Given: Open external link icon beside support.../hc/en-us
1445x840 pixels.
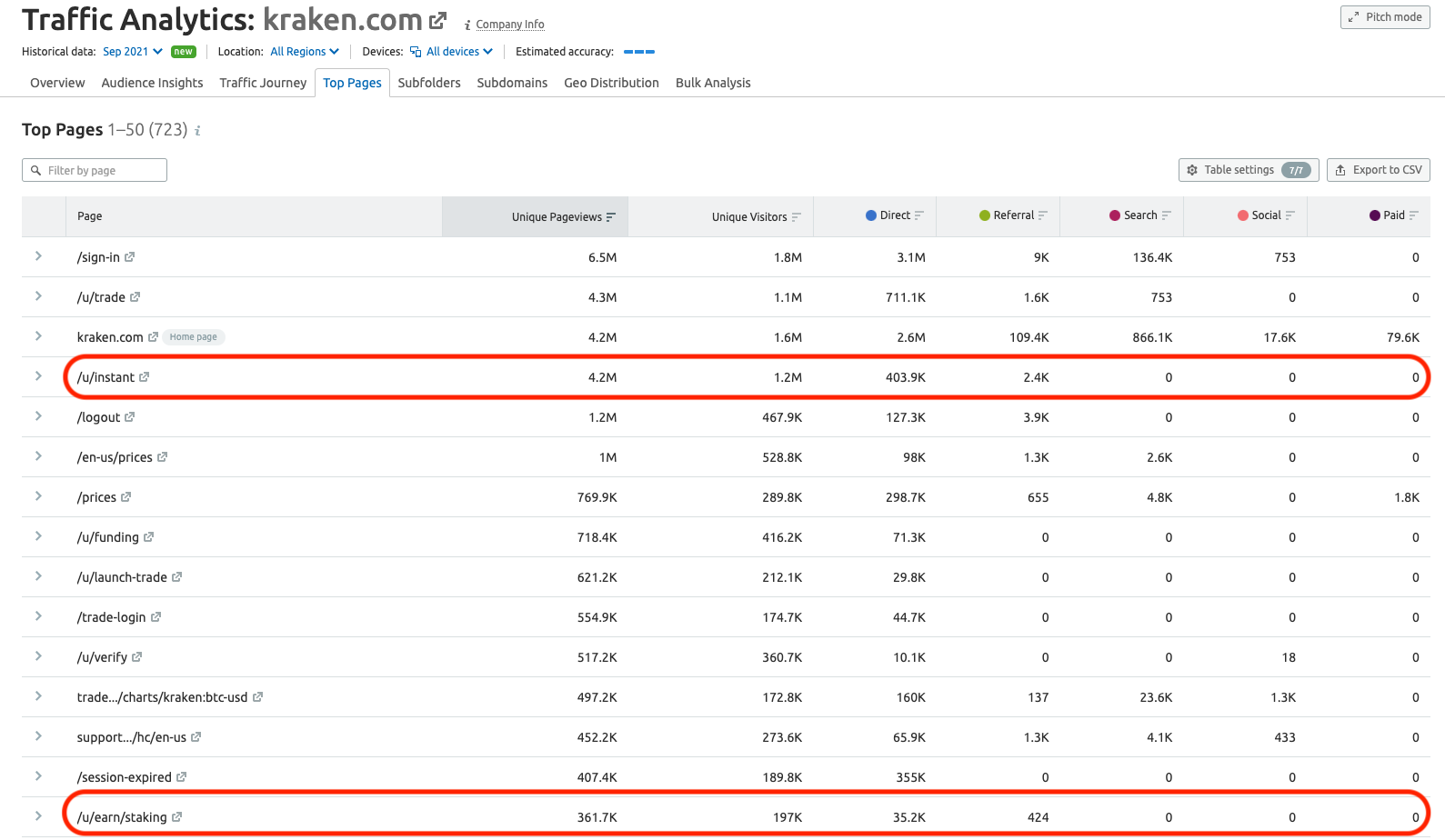Looking at the screenshot, I should [196, 737].
